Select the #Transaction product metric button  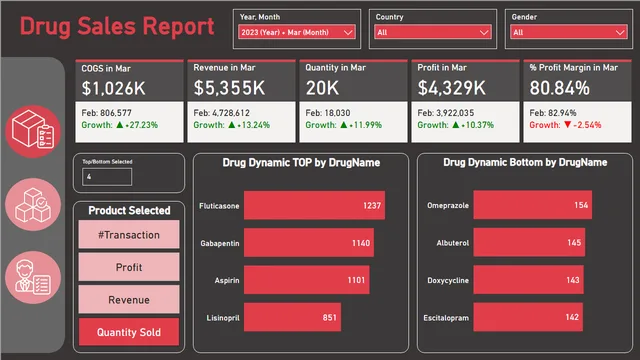coord(129,235)
